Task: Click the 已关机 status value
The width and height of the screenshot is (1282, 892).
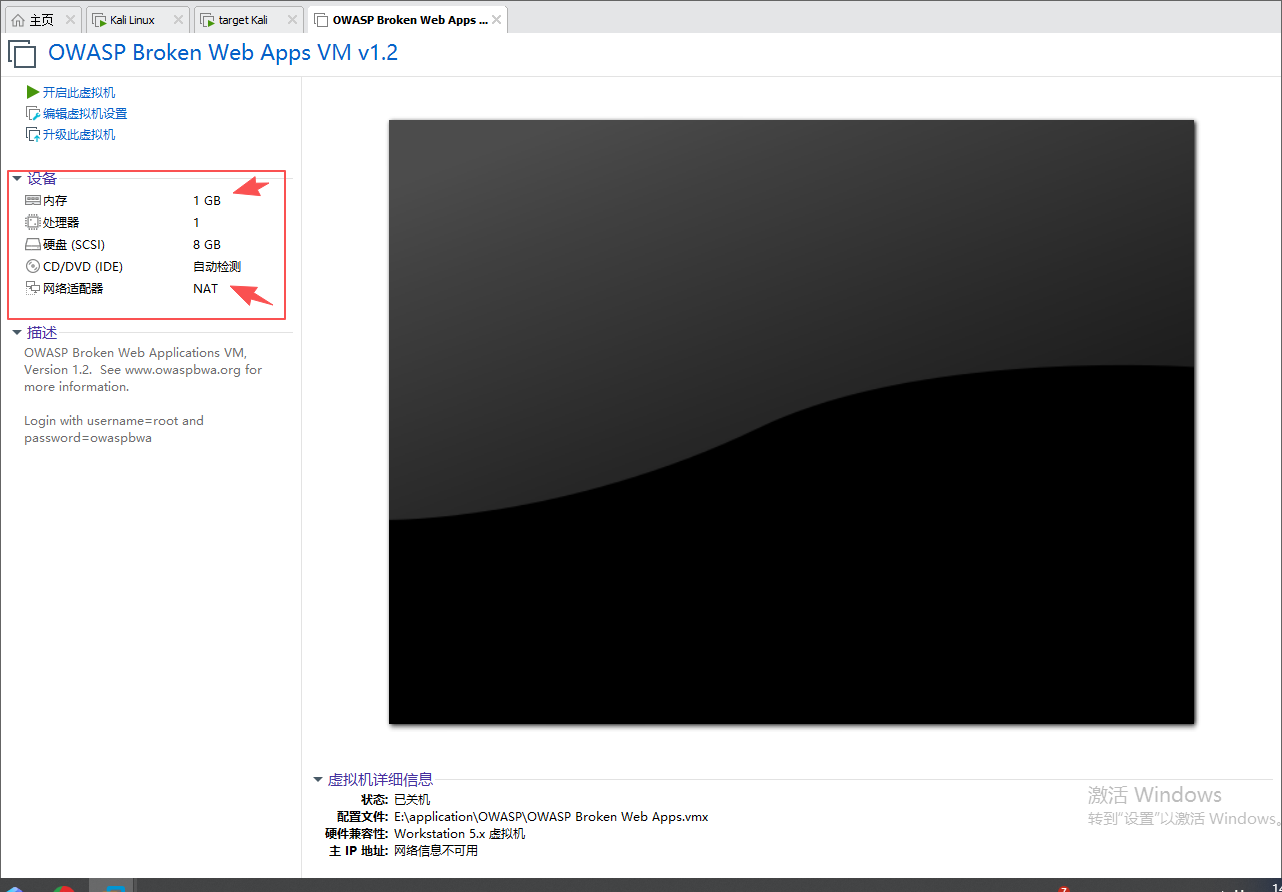Action: 412,800
